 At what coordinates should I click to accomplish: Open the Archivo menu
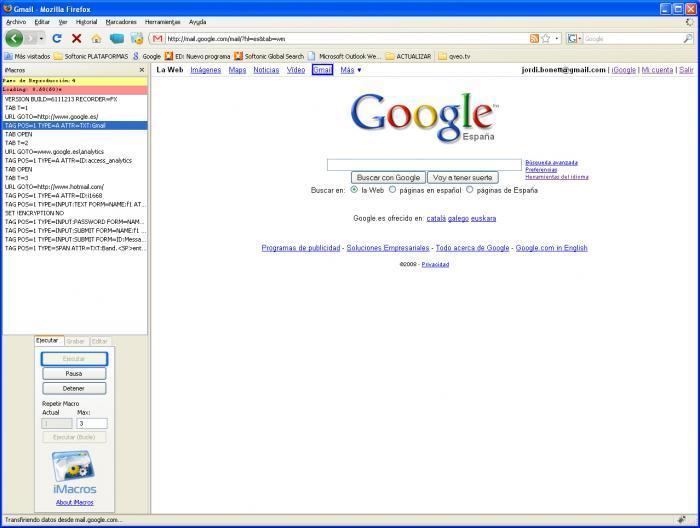click(16, 22)
